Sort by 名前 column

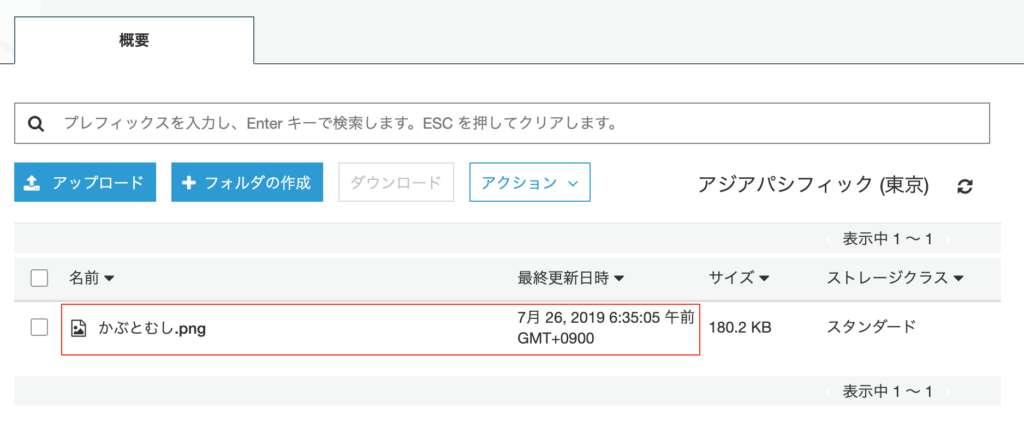91,278
